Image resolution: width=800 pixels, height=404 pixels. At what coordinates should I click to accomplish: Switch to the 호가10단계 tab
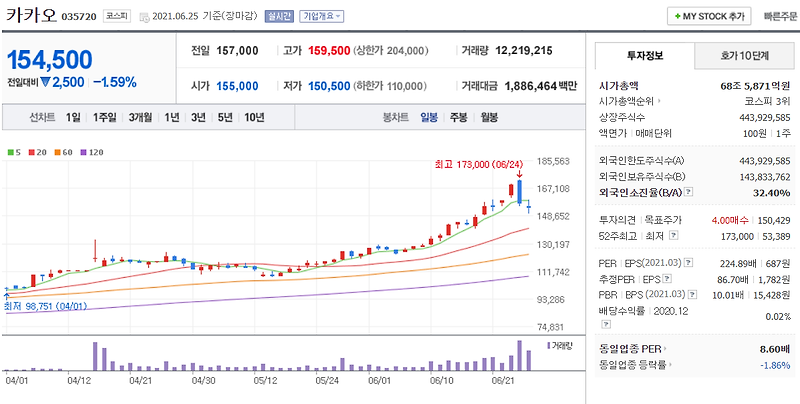tap(745, 56)
